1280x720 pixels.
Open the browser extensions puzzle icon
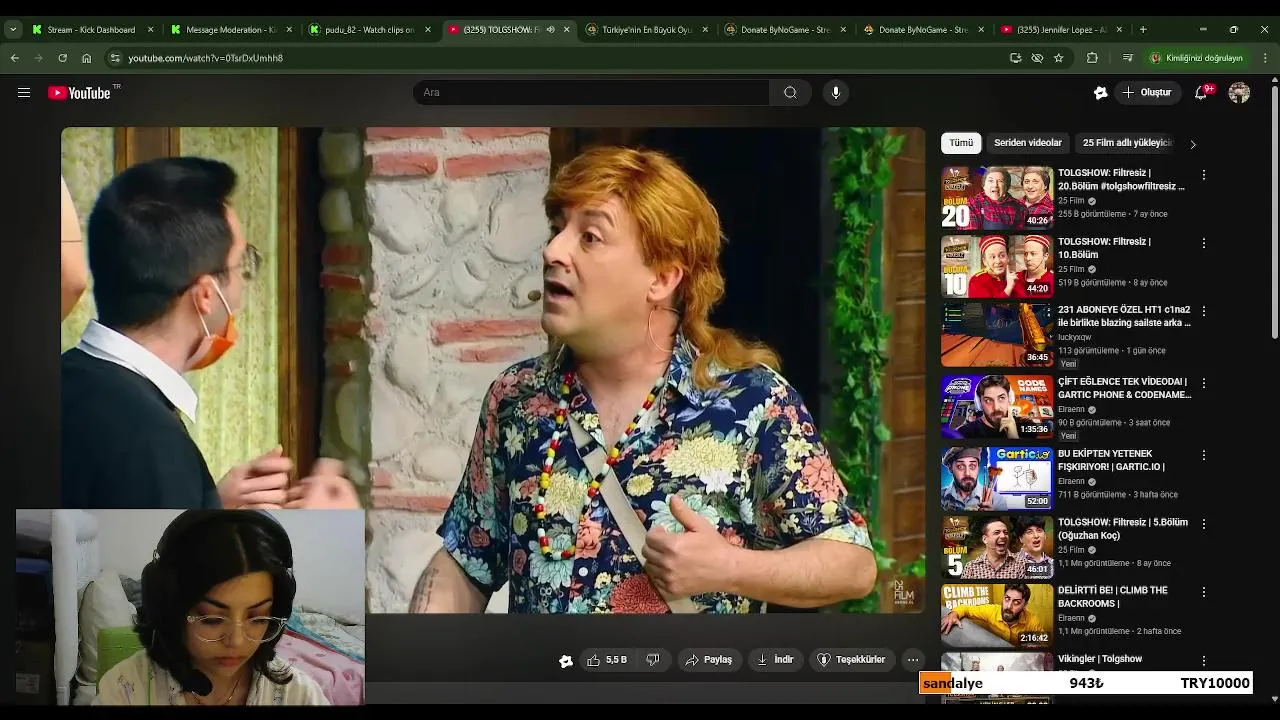pyautogui.click(x=1092, y=58)
